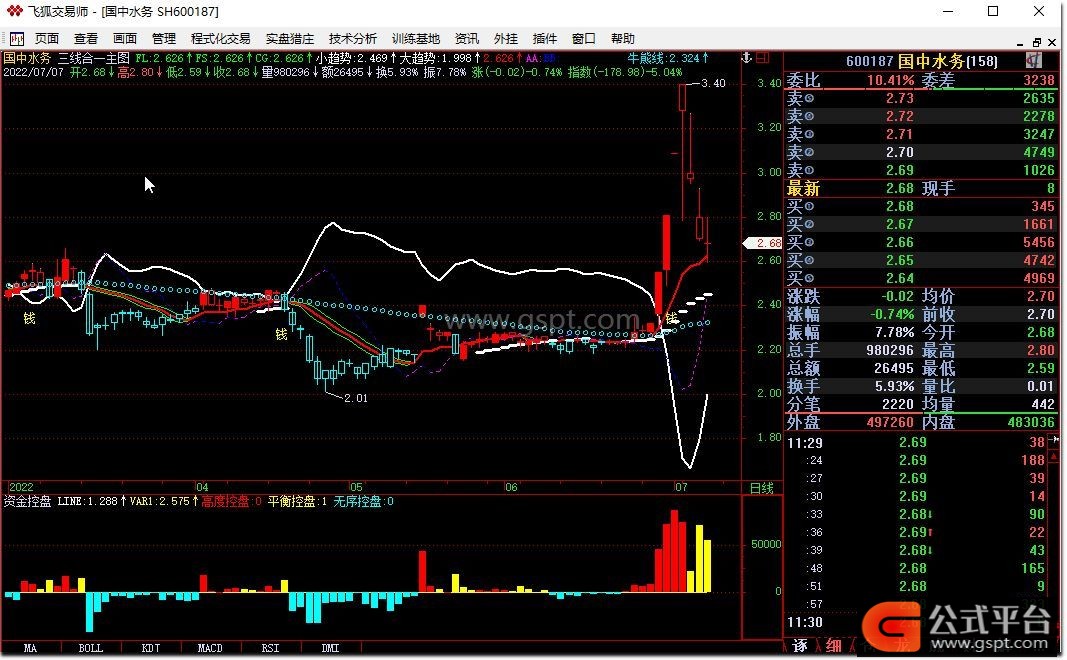Open the 训练基地 menu
The height and width of the screenshot is (660, 1067).
click(416, 39)
